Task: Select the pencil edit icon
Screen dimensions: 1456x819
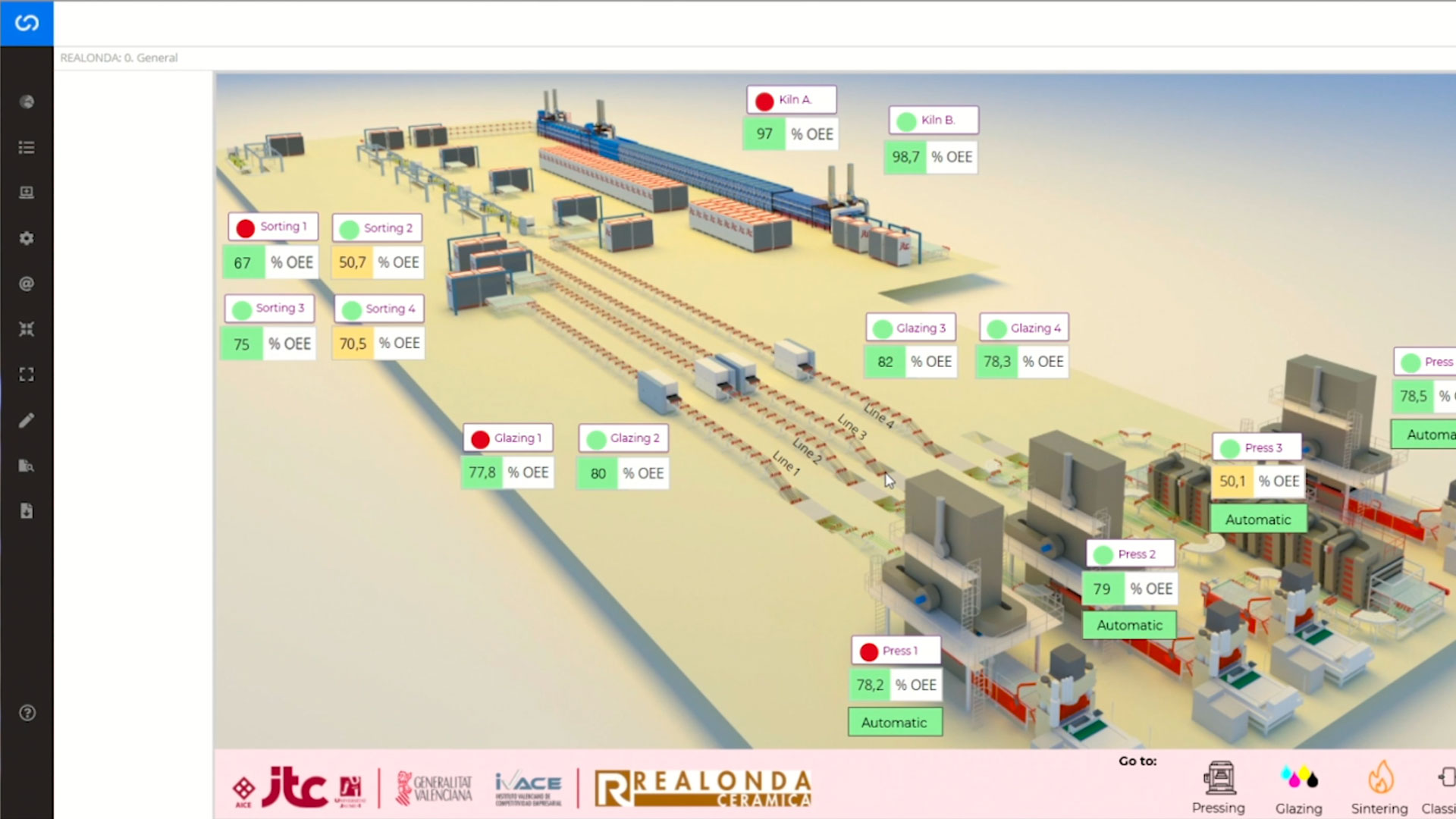Action: click(27, 420)
